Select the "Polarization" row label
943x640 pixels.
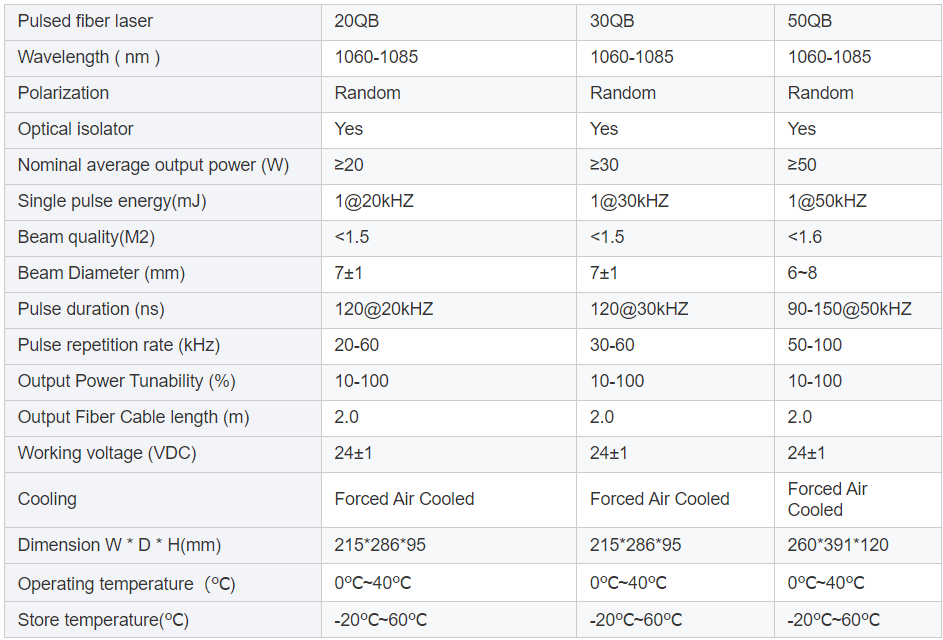[63, 93]
